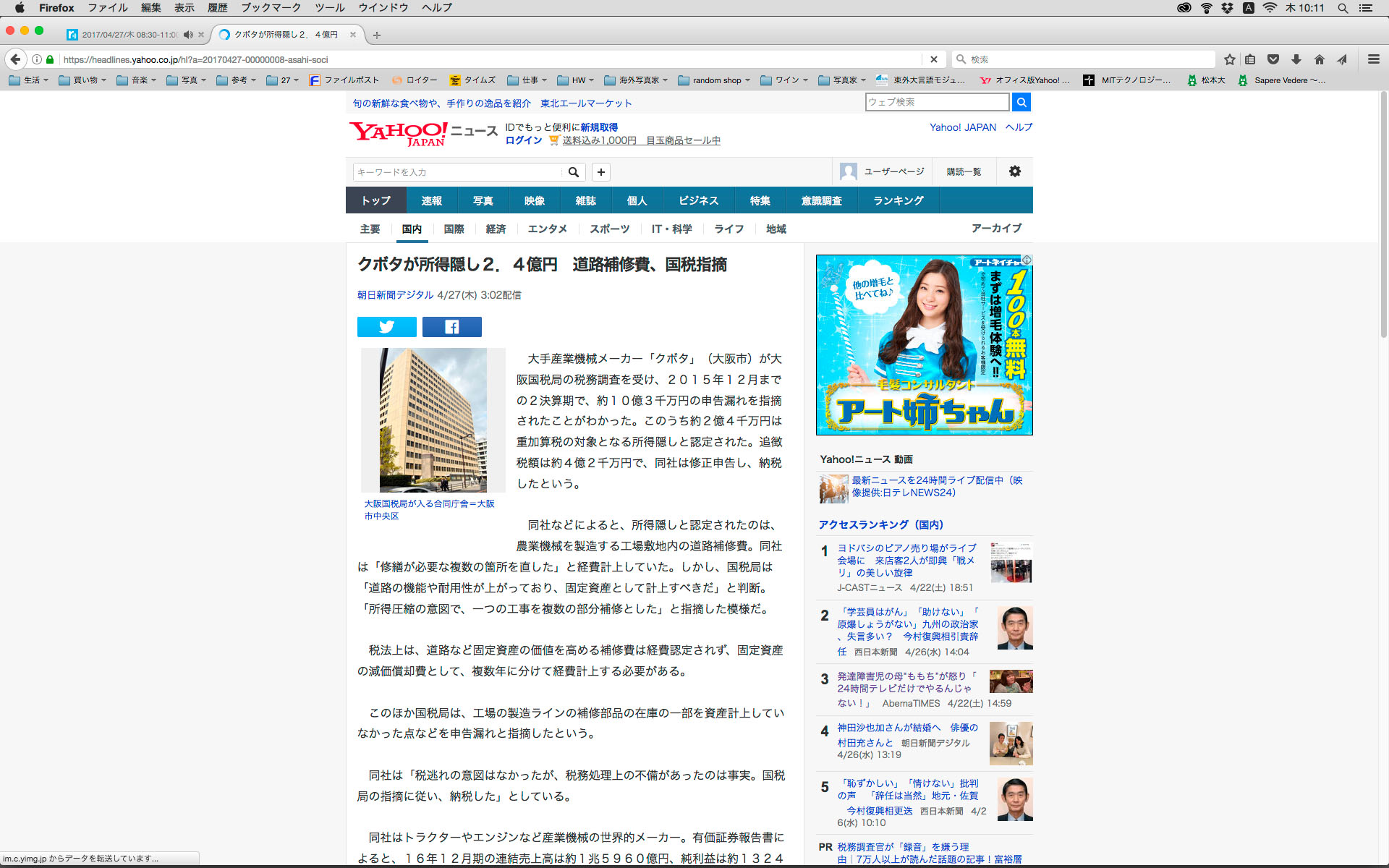Bookmark this page with star icon
The image size is (1389, 868).
click(x=1229, y=59)
